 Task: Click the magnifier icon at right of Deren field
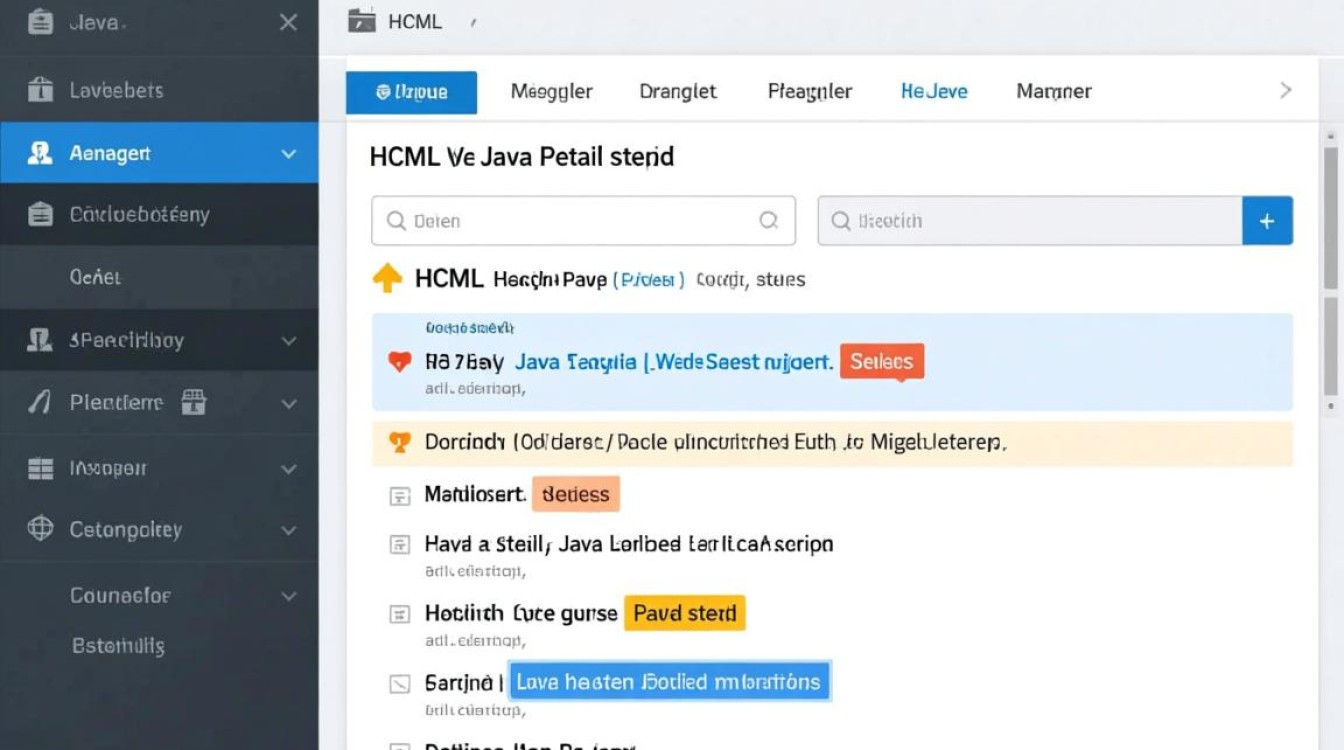click(768, 221)
